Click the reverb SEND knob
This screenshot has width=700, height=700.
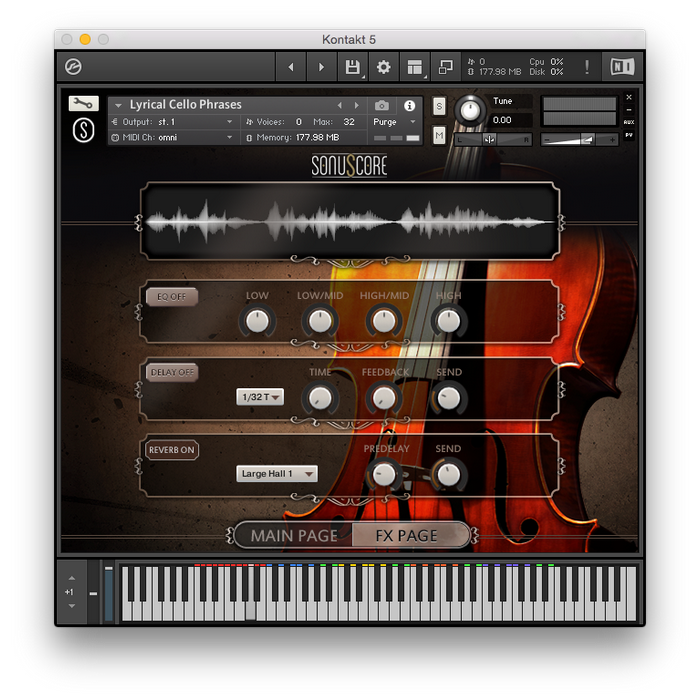click(448, 474)
